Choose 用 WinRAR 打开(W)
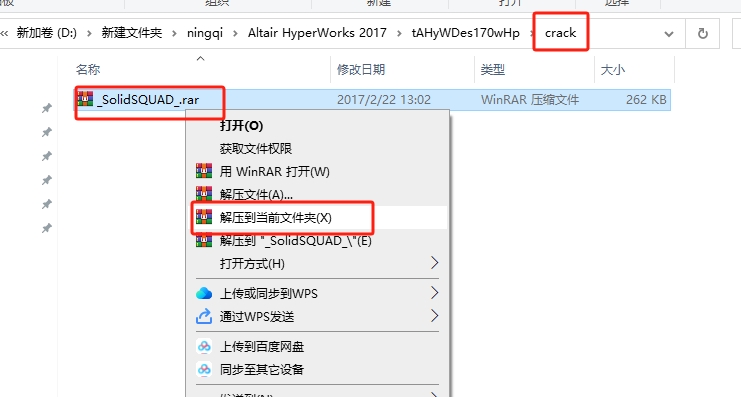741x397 pixels. pyautogui.click(x=317, y=171)
